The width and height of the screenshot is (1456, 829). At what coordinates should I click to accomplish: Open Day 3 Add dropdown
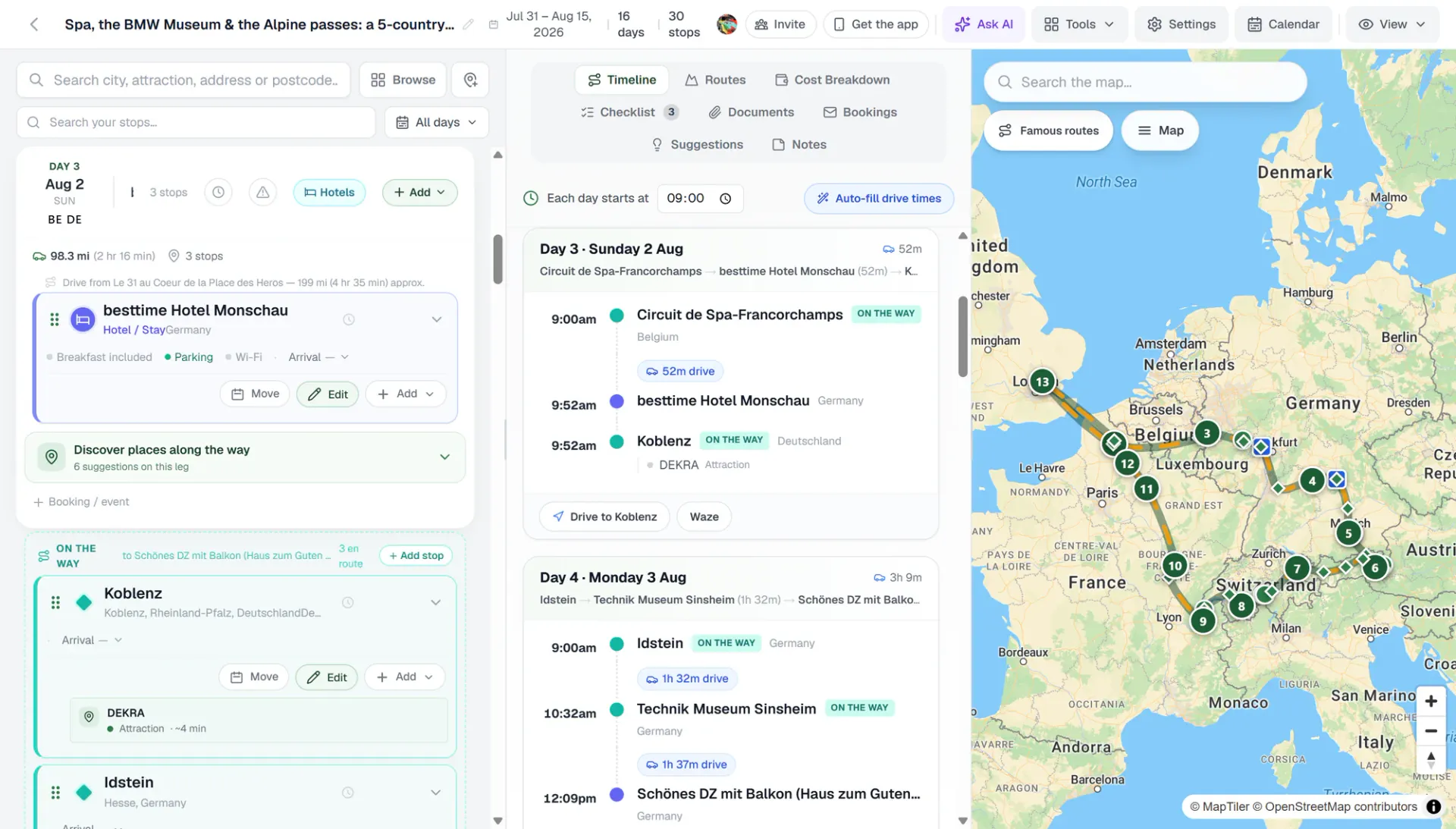(419, 193)
